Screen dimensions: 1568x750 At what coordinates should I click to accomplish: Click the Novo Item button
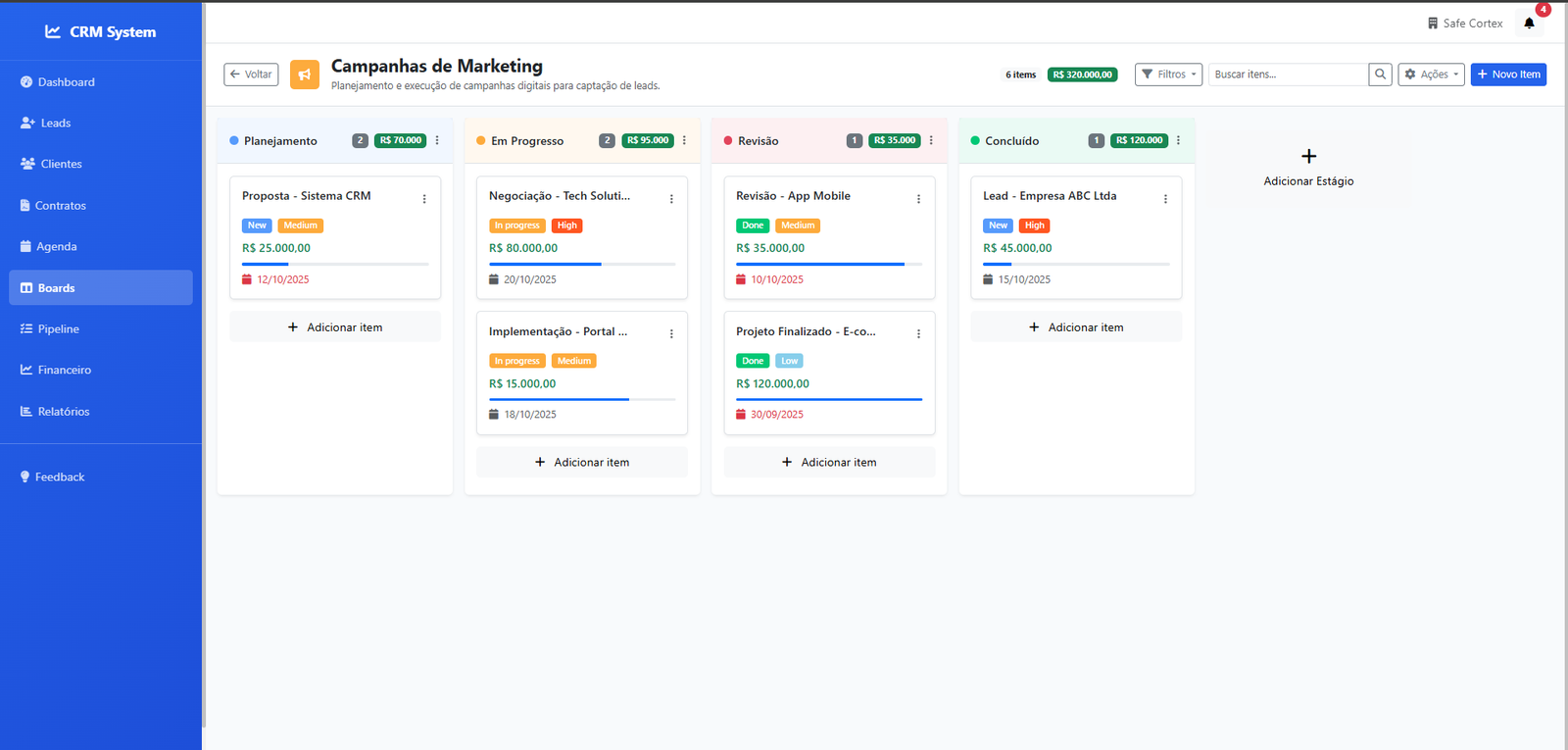(x=1508, y=75)
